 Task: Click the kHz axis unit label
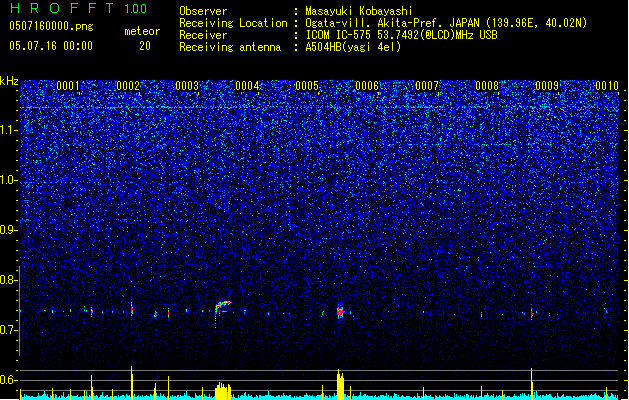tap(9, 81)
